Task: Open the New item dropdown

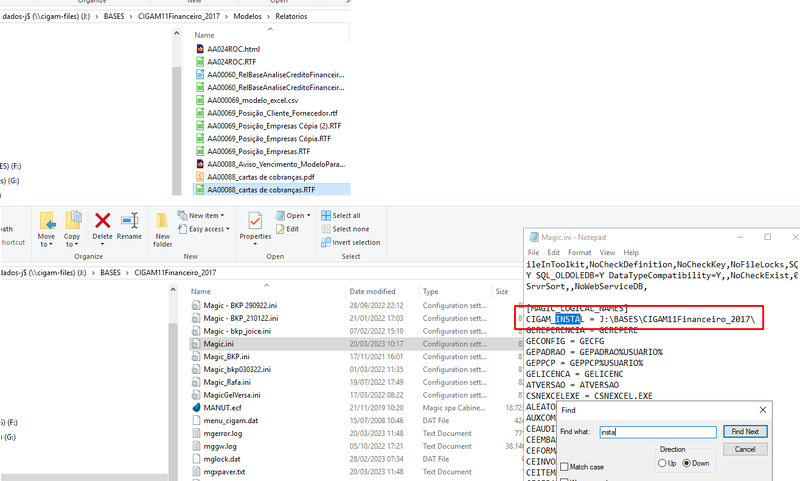Action: 202,216
